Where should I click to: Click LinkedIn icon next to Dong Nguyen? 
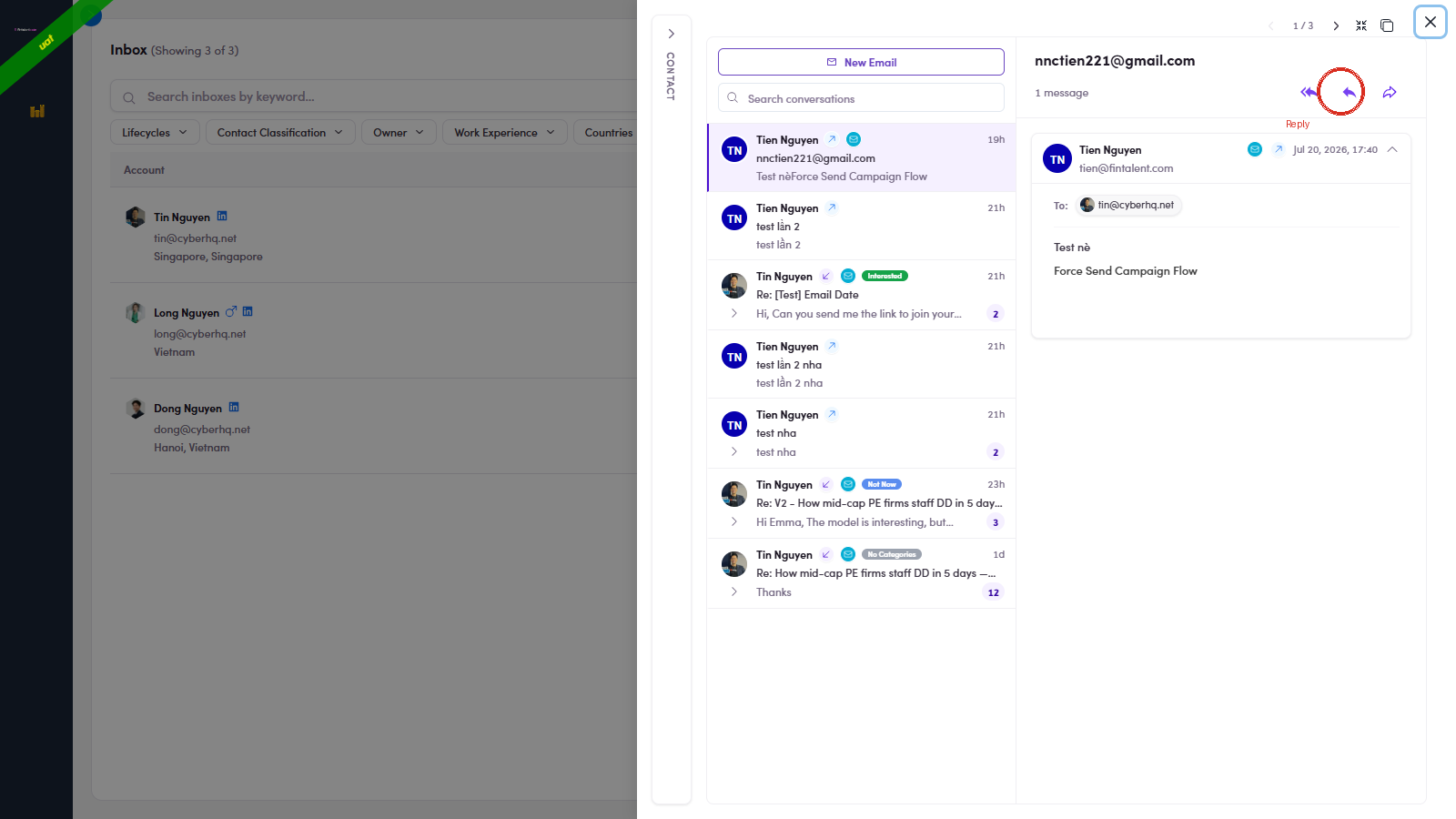click(234, 408)
